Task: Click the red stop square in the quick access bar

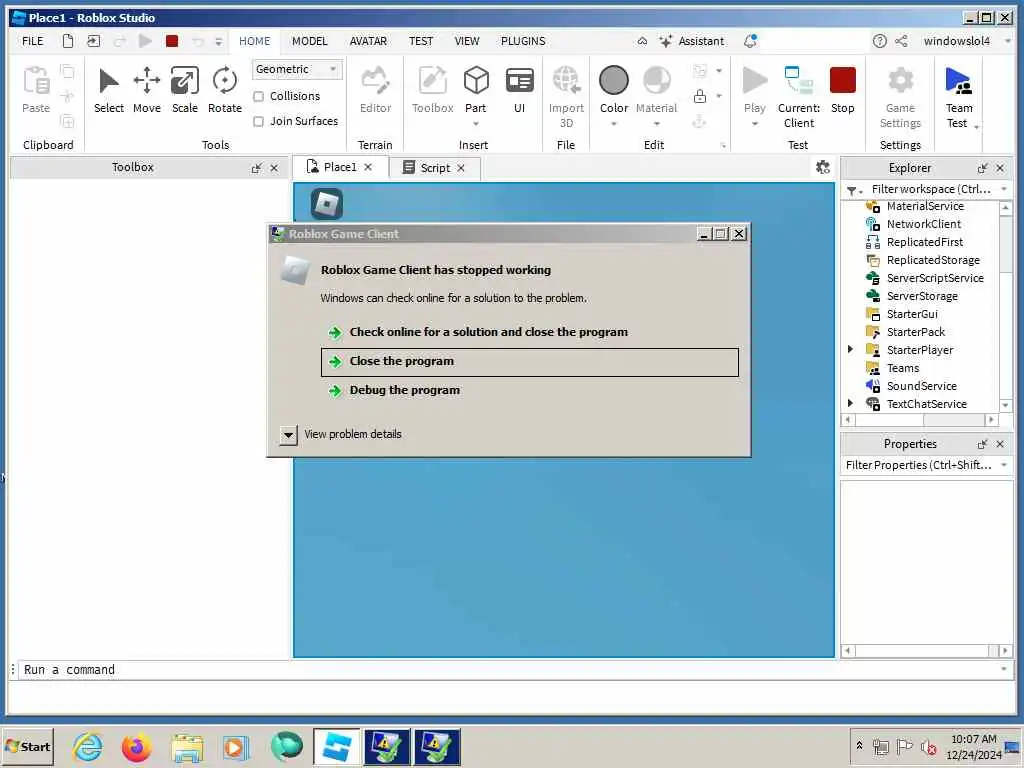Action: click(172, 41)
